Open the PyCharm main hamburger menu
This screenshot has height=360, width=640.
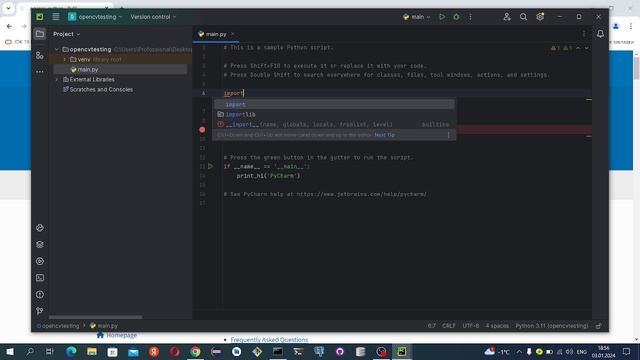click(56, 17)
